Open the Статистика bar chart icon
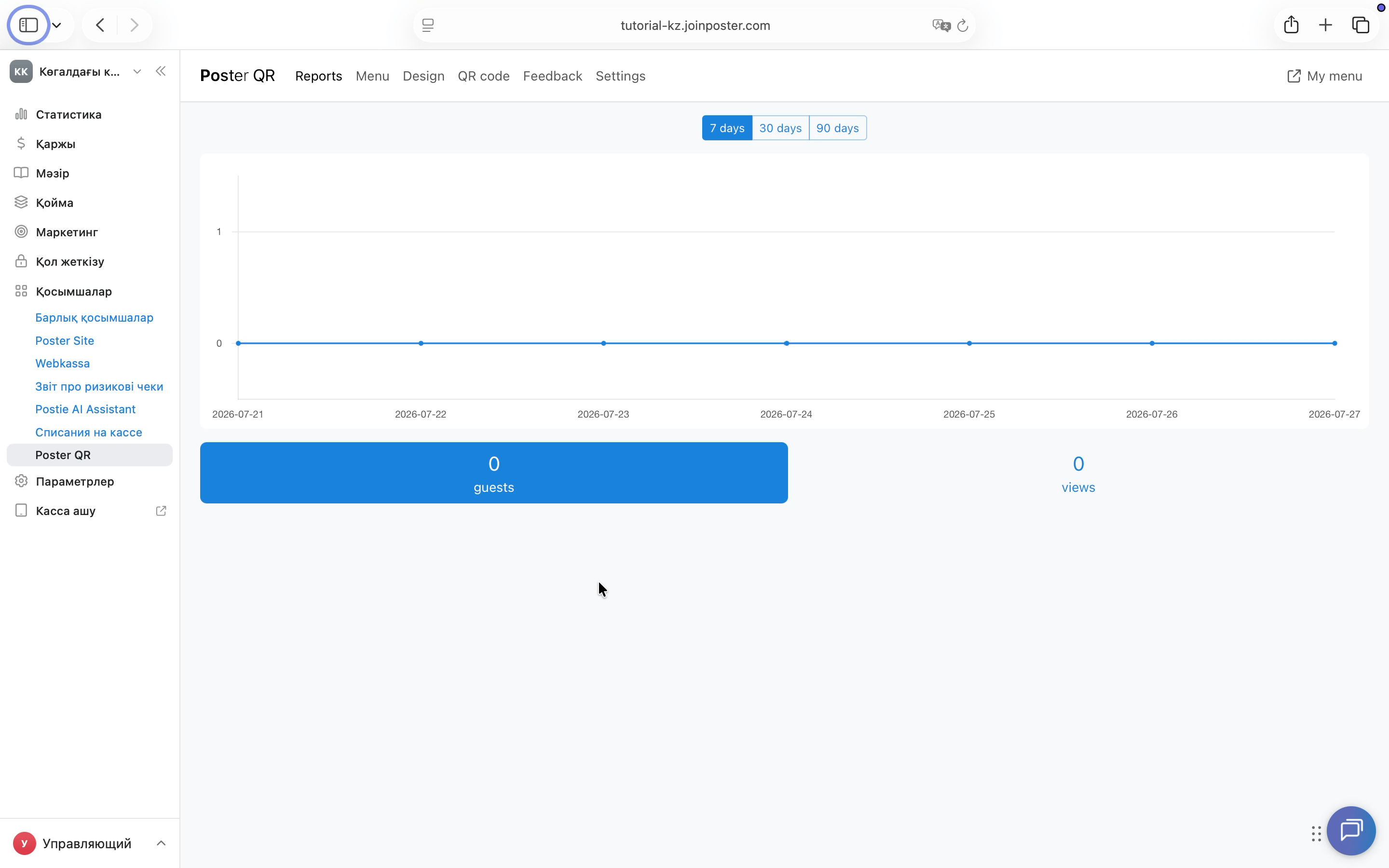Viewport: 1389px width, 868px height. click(x=21, y=114)
